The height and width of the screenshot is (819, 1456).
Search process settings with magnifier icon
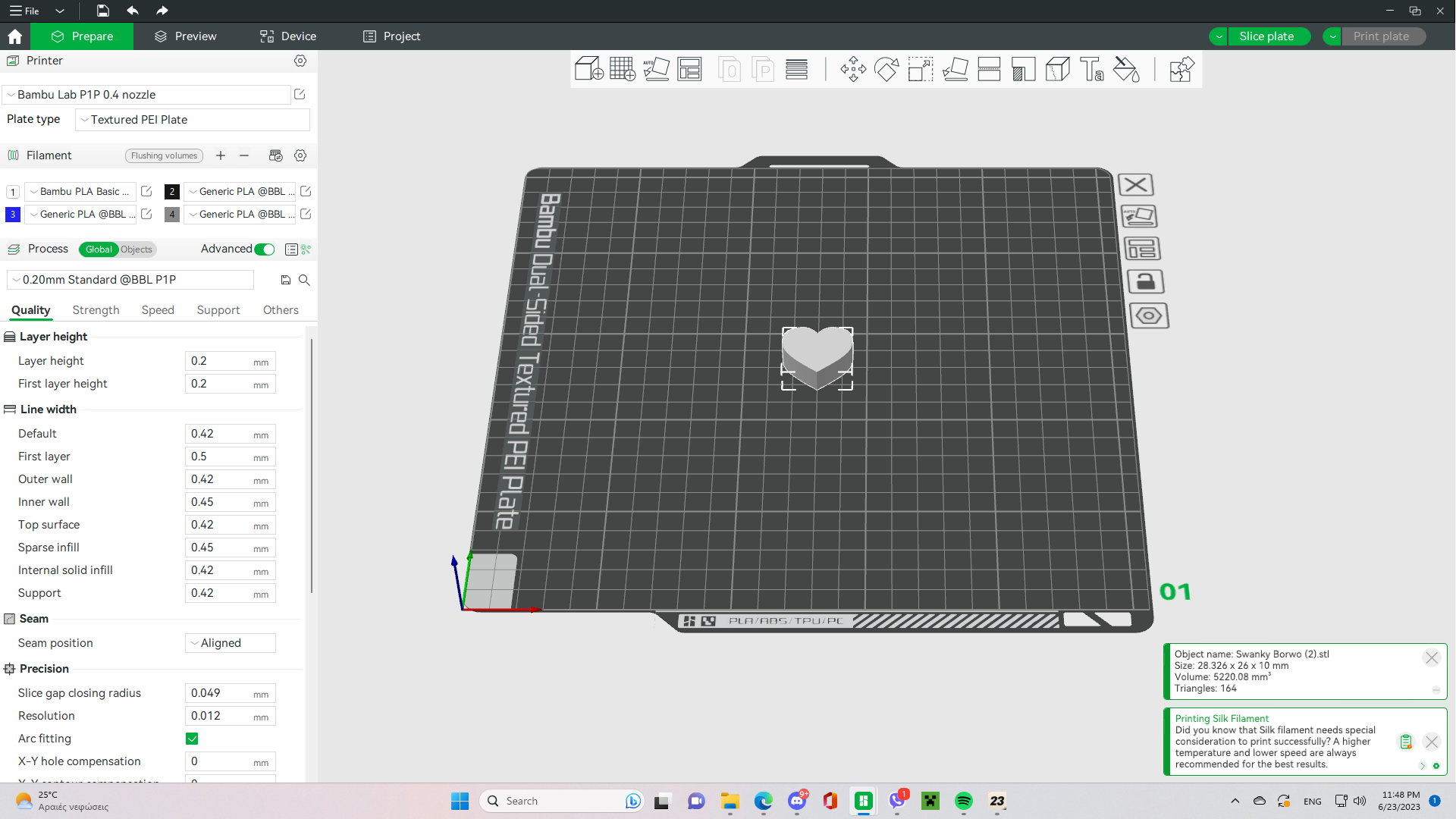(x=304, y=280)
